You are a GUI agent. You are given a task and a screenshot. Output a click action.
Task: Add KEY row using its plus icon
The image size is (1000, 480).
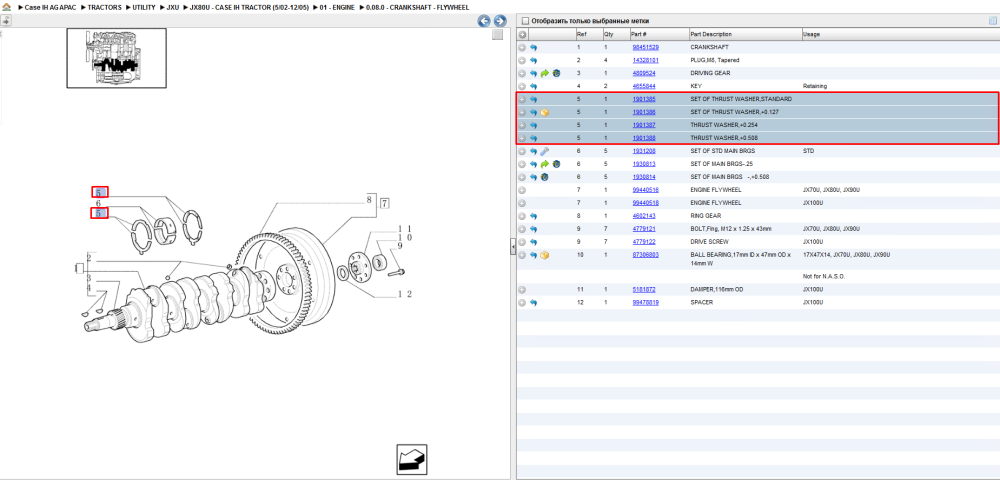click(x=522, y=86)
